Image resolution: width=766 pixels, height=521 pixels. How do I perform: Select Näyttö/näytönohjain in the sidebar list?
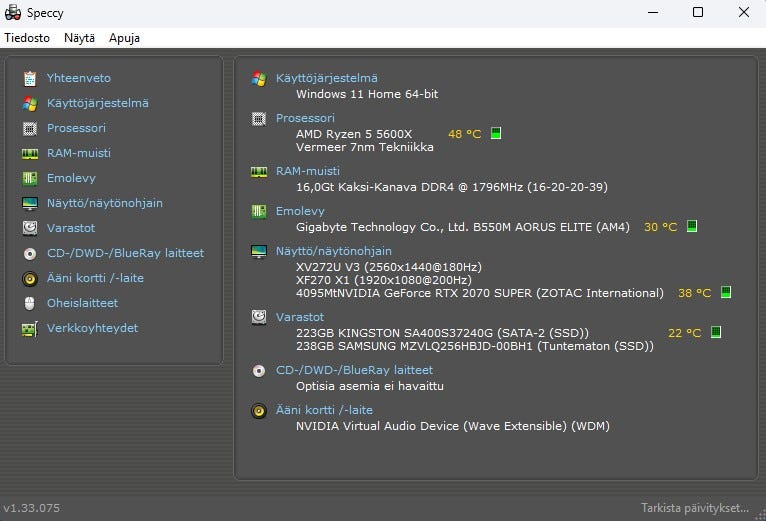tap(104, 203)
